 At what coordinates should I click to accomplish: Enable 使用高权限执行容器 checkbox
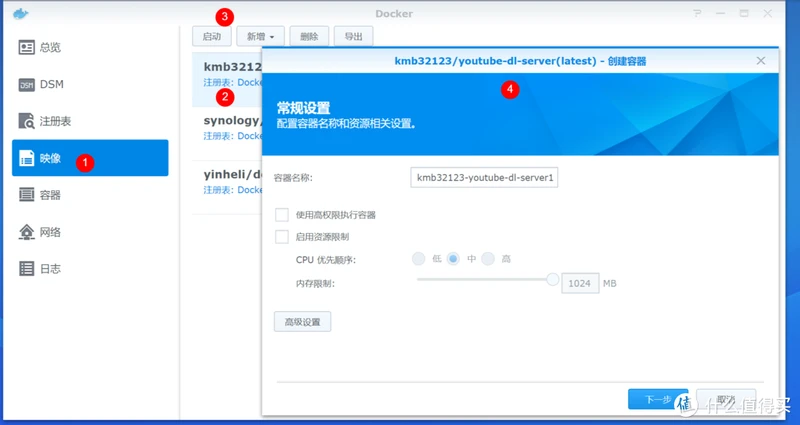pyautogui.click(x=282, y=215)
